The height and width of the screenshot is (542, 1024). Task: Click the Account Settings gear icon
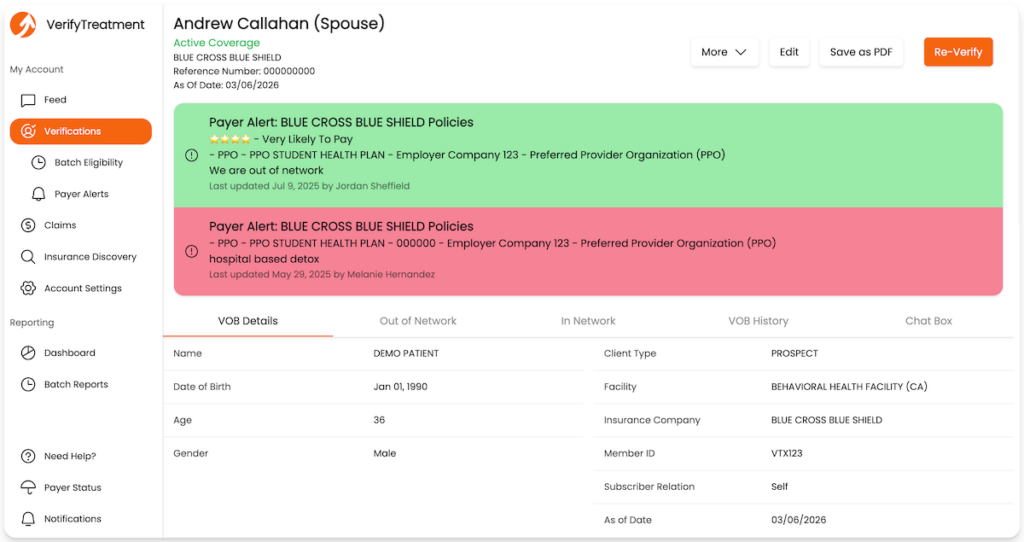coord(28,289)
